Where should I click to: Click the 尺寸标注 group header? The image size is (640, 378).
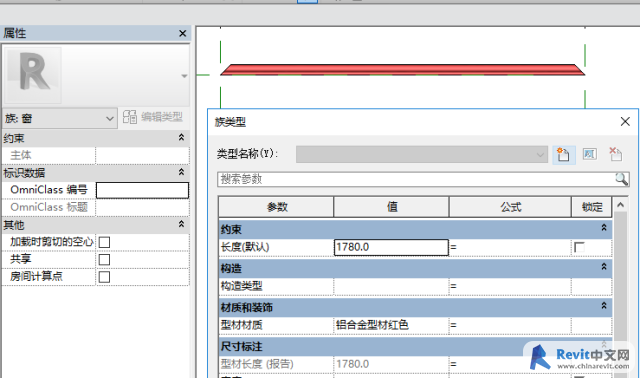click(415, 346)
